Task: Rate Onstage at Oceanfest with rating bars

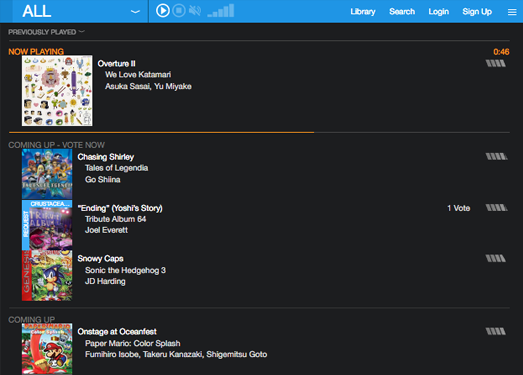Action: point(496,331)
